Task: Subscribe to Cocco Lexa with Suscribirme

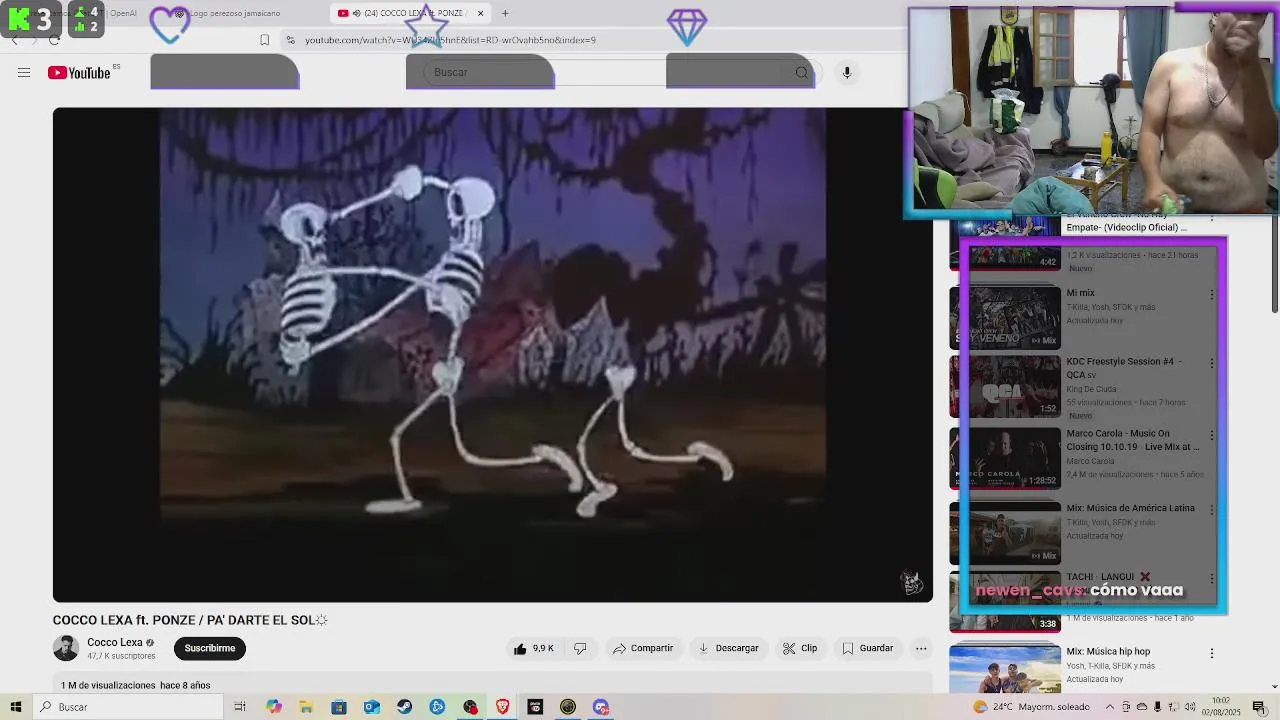Action: click(210, 648)
